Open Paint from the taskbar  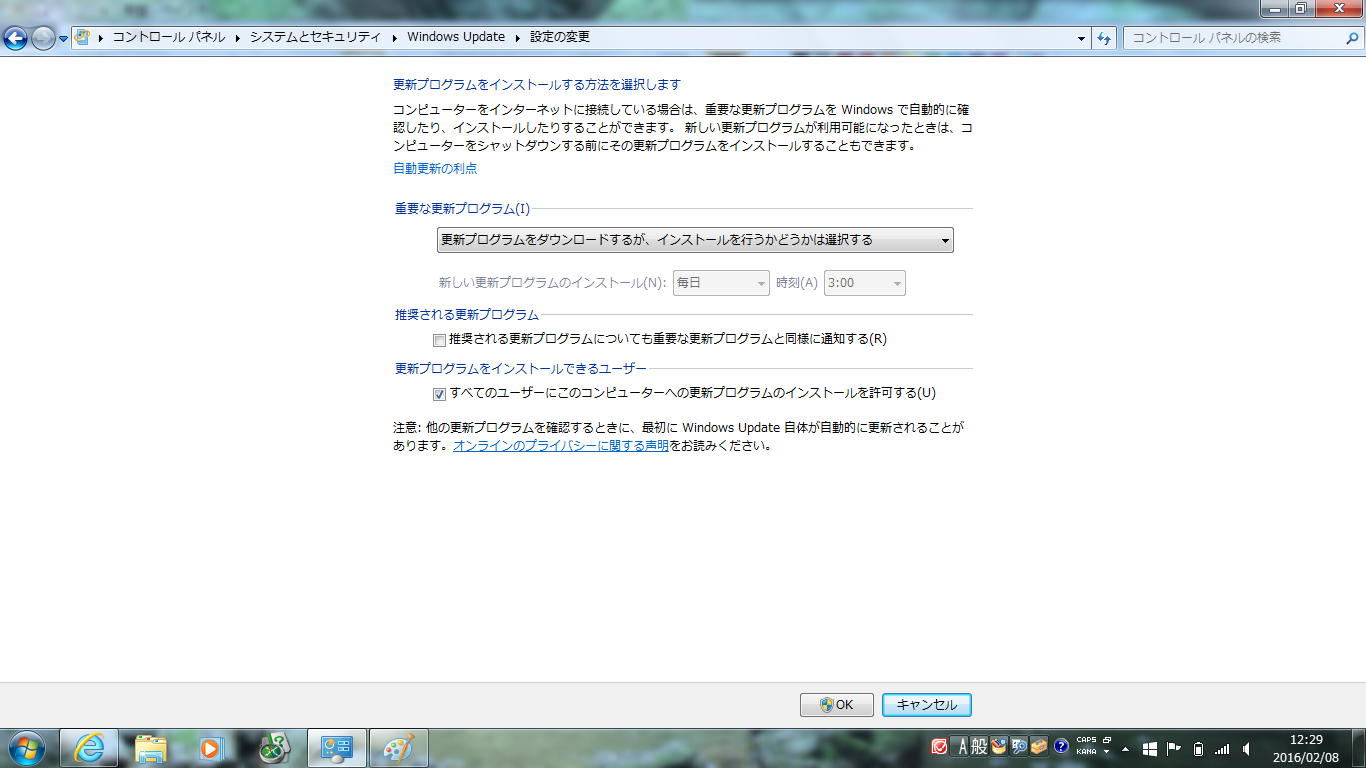pyautogui.click(x=399, y=748)
